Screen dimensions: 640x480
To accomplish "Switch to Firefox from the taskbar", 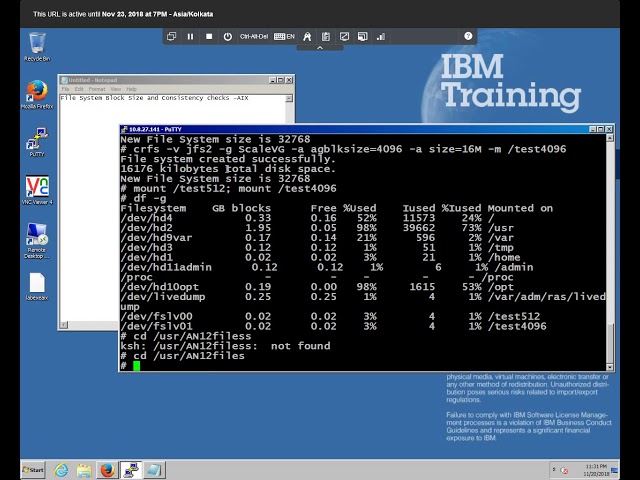I will tap(107, 470).
